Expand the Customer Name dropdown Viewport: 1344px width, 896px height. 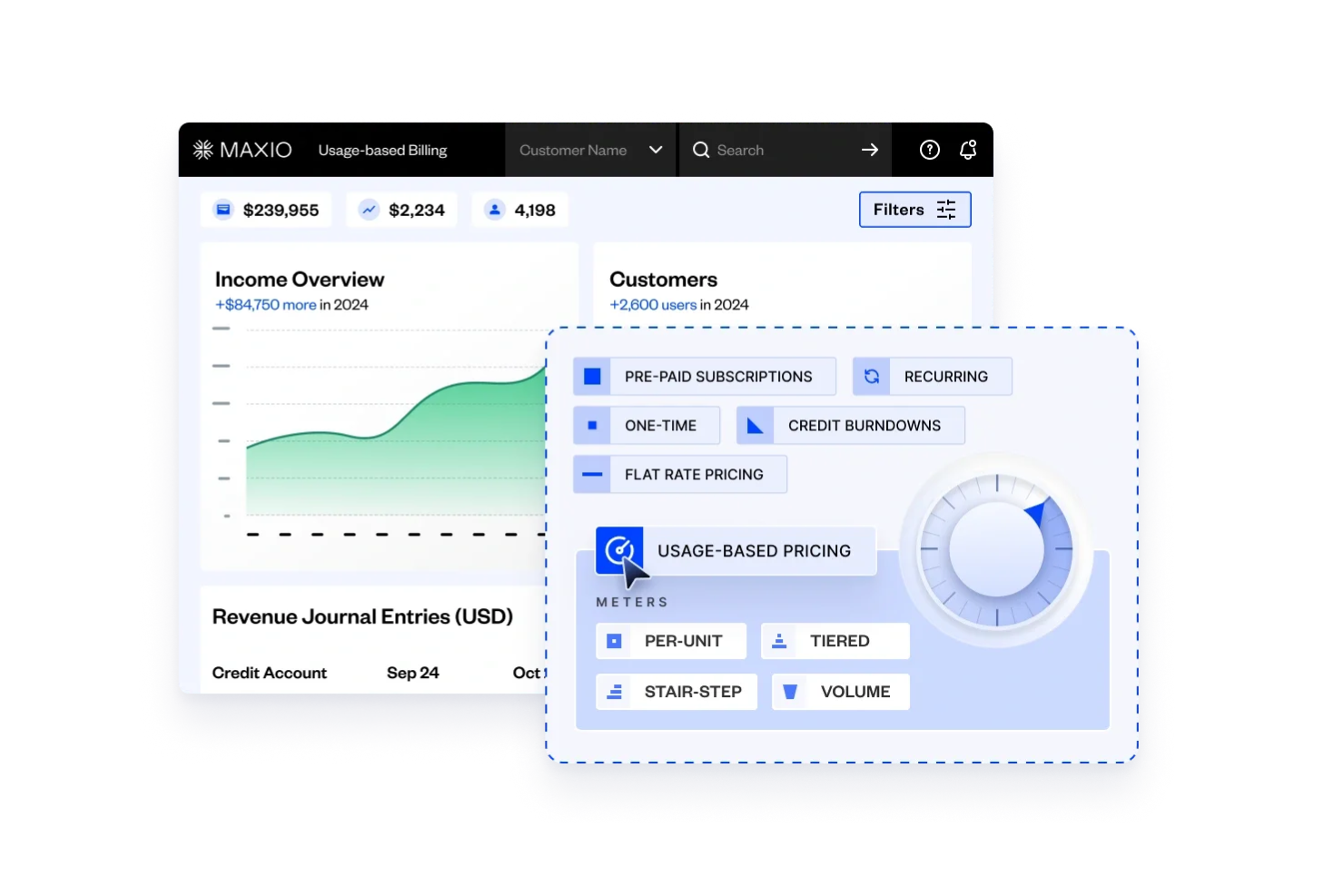[590, 150]
